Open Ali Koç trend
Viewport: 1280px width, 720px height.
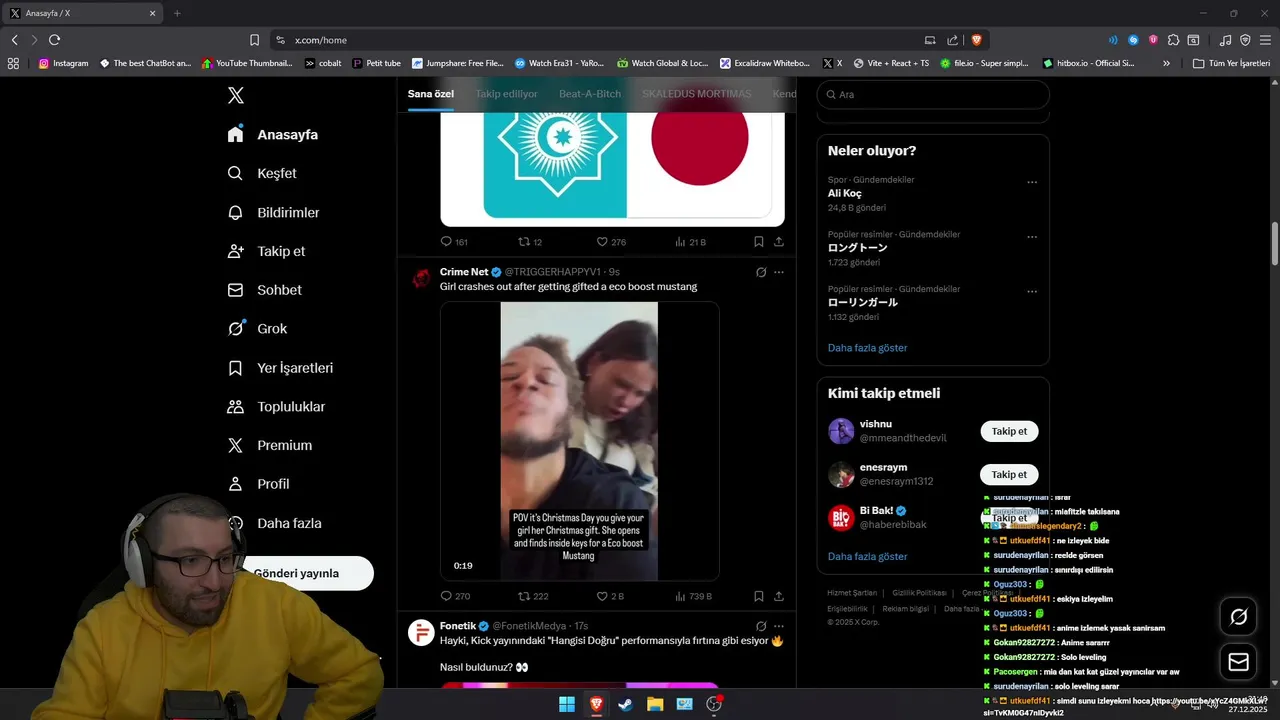(845, 193)
